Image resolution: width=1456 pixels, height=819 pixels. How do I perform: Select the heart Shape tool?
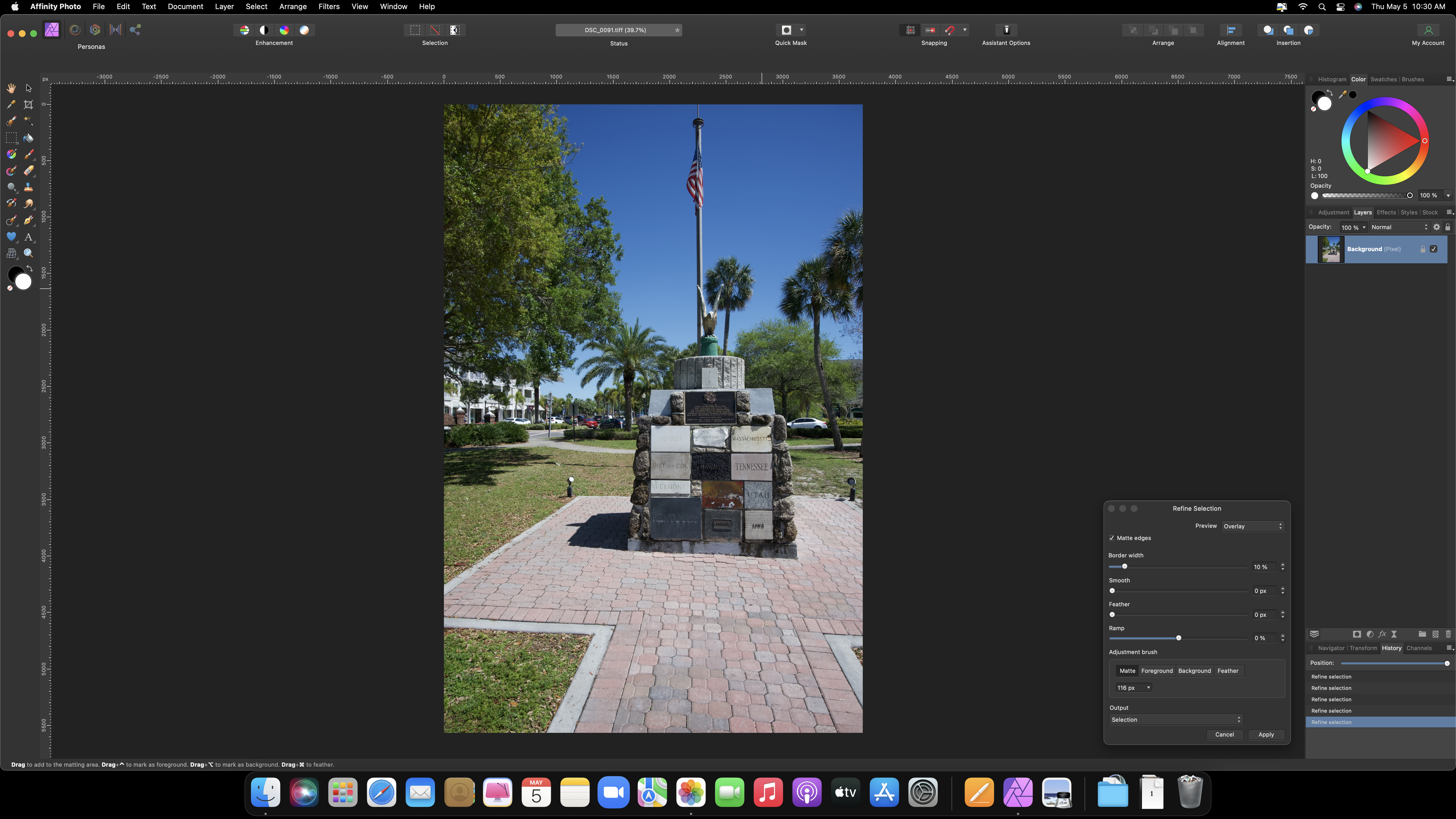11,237
